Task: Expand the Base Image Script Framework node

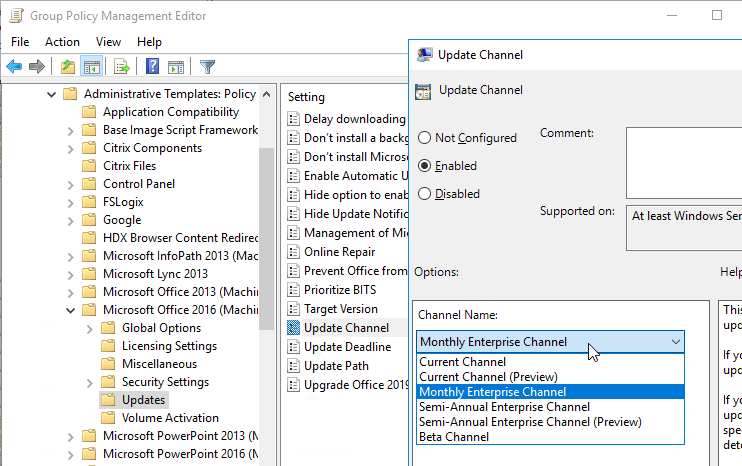Action: [x=71, y=131]
